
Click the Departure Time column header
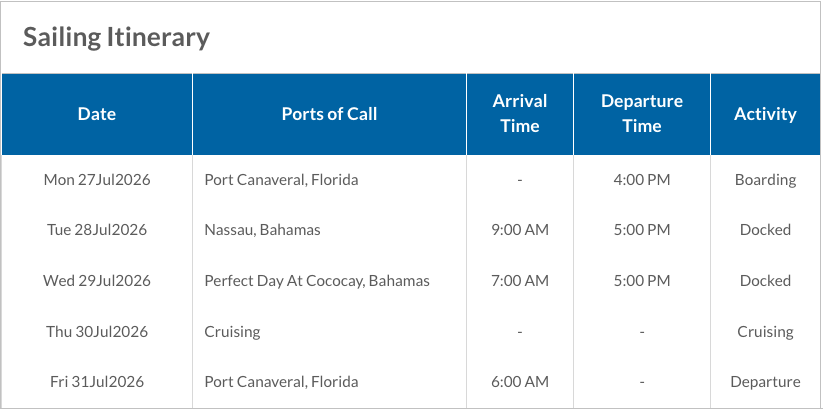click(x=642, y=114)
